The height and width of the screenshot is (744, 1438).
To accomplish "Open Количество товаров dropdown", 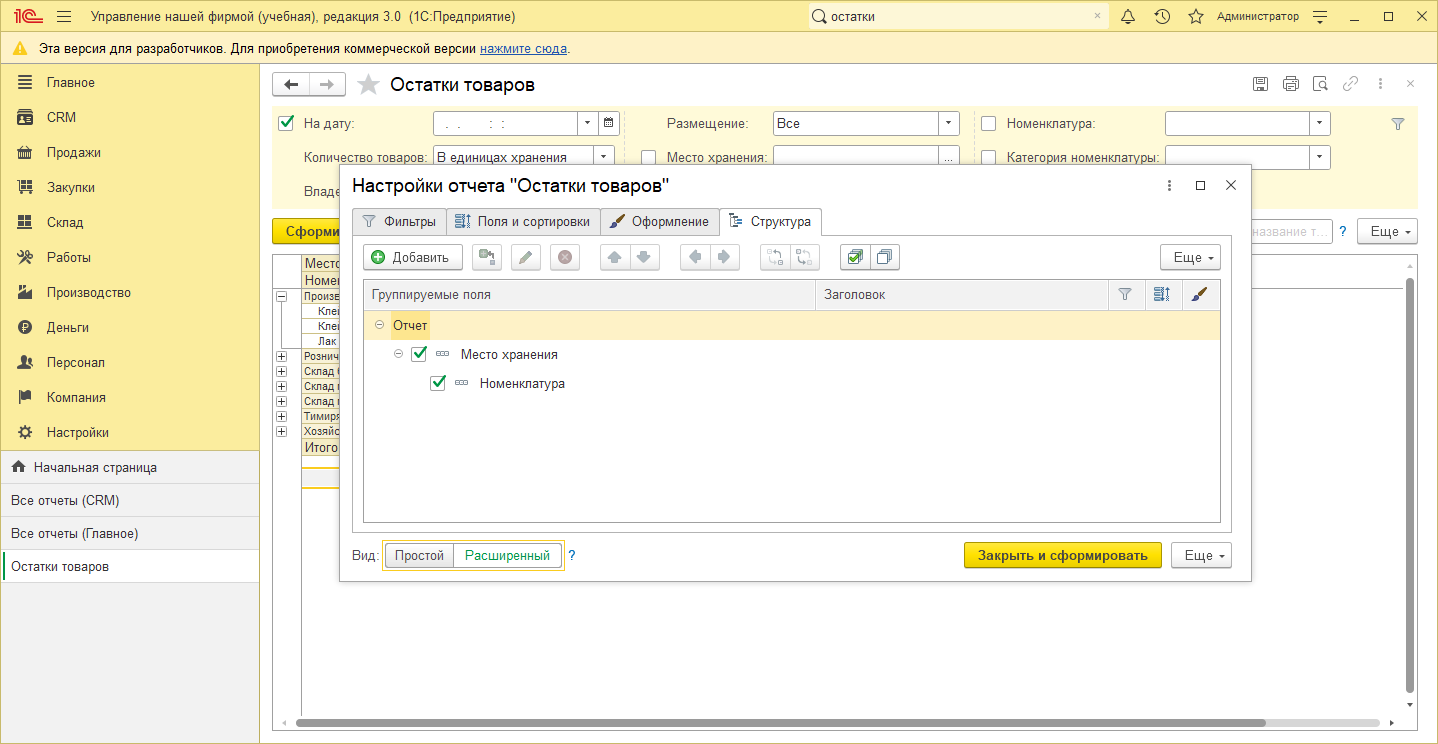I will pyautogui.click(x=603, y=157).
